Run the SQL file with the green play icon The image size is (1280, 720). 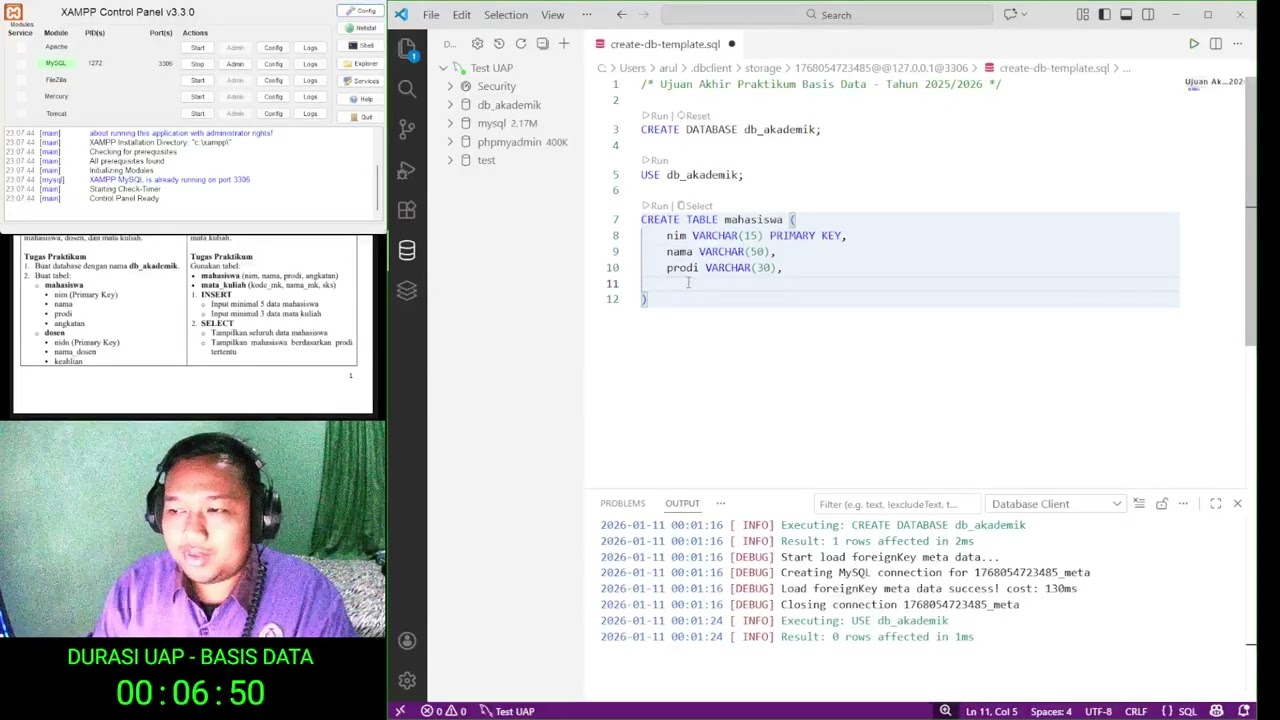(x=1194, y=44)
